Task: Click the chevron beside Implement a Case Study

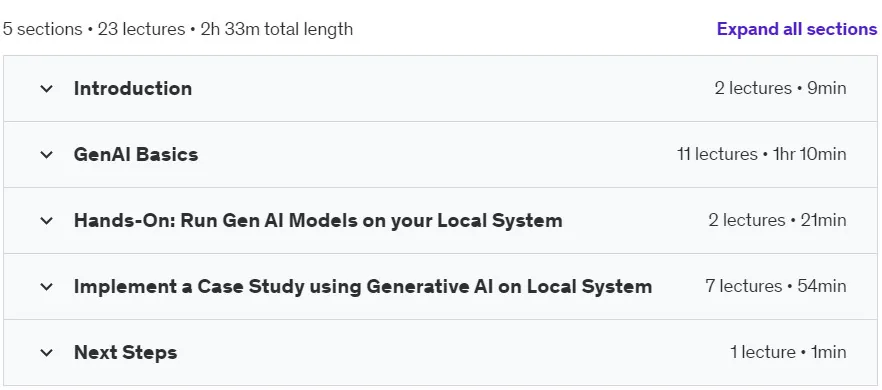Action: click(x=47, y=286)
